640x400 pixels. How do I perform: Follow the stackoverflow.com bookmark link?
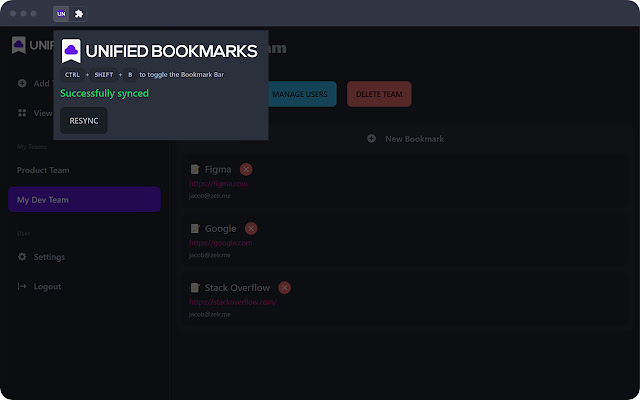click(232, 302)
